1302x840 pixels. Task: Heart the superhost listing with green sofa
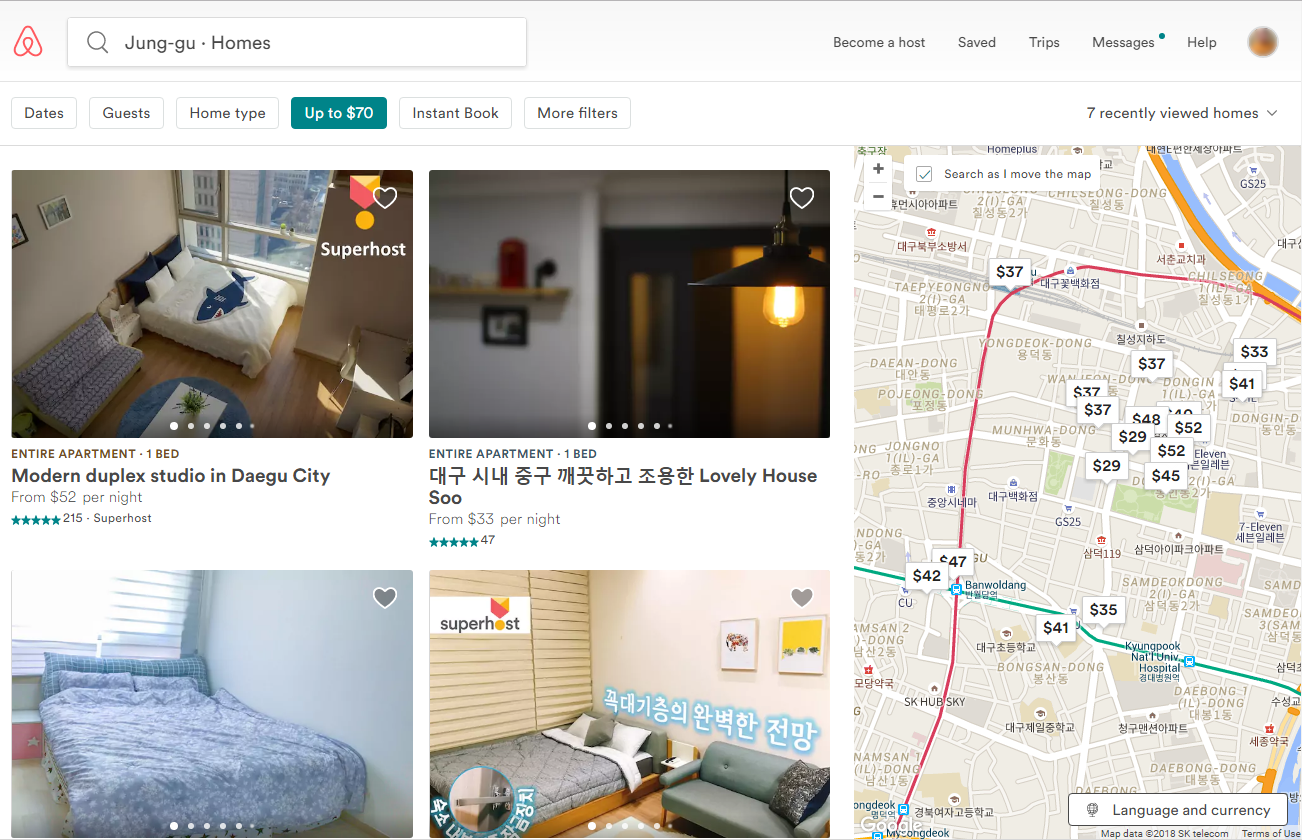coord(802,598)
